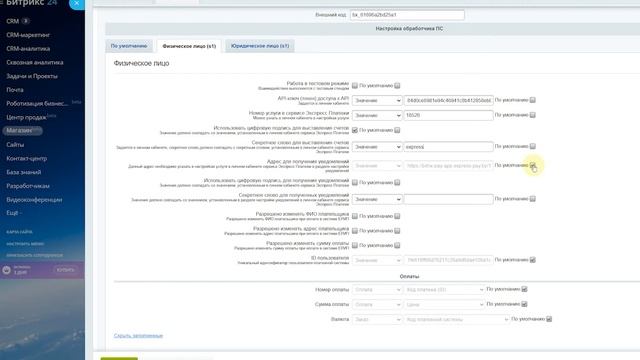Open CRM-маркетинг in the left menu
This screenshot has height=360, width=640.
point(28,35)
